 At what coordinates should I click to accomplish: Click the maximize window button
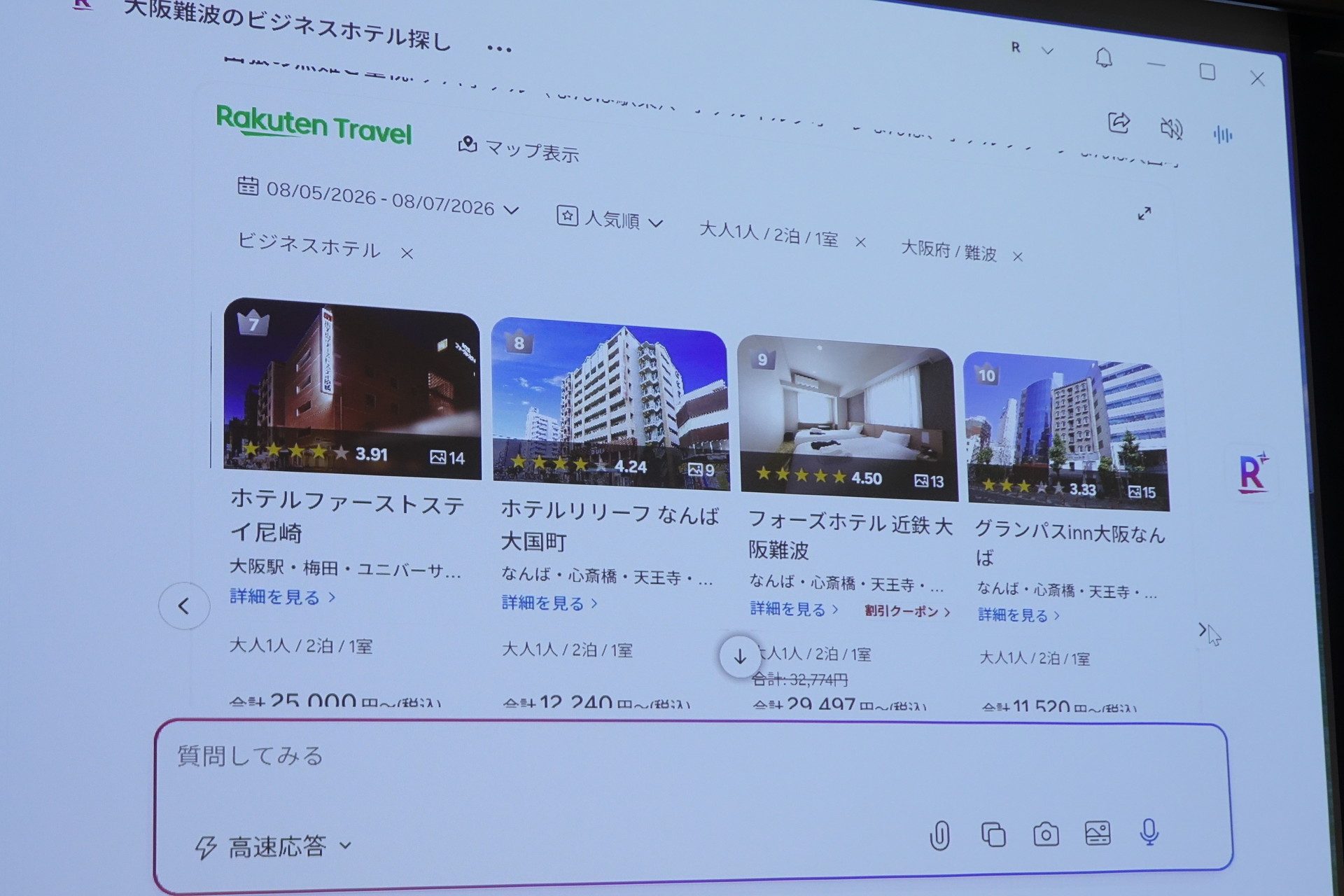1207,71
